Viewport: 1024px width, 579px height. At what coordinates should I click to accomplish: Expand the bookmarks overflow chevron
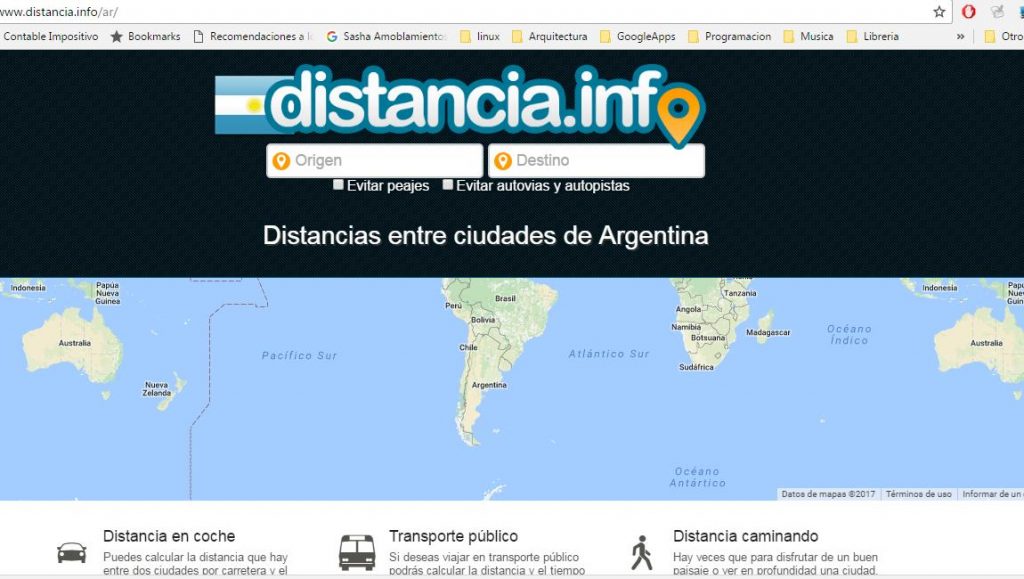click(961, 37)
